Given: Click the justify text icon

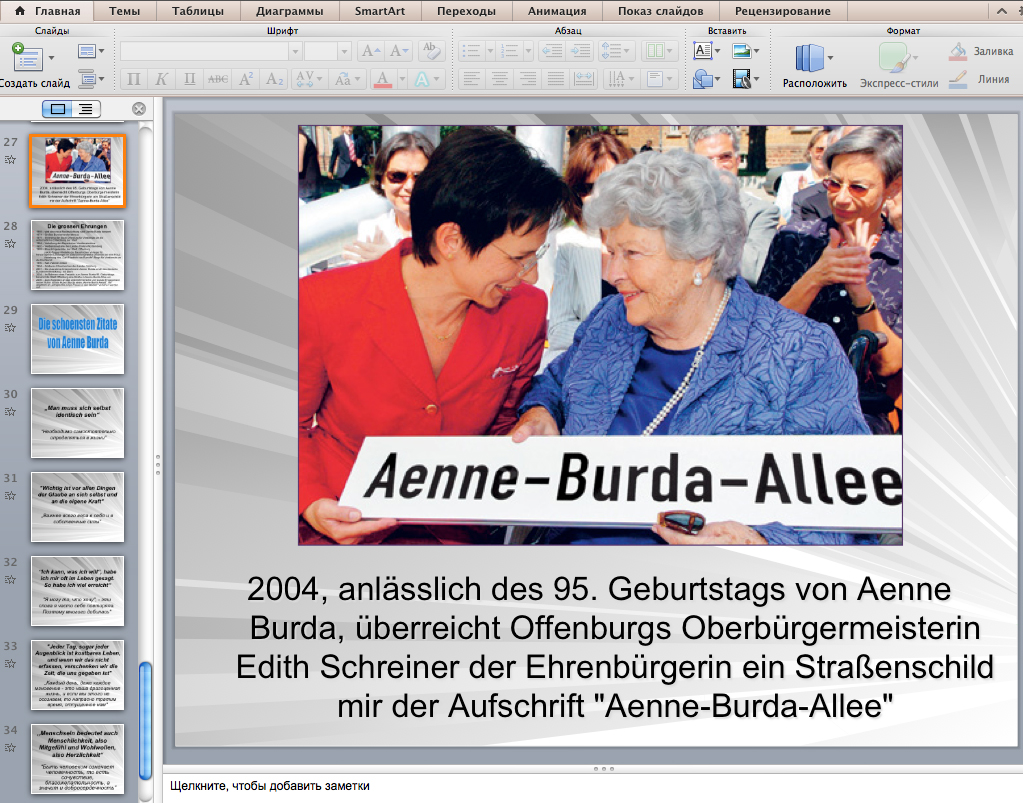Looking at the screenshot, I should [x=555, y=79].
